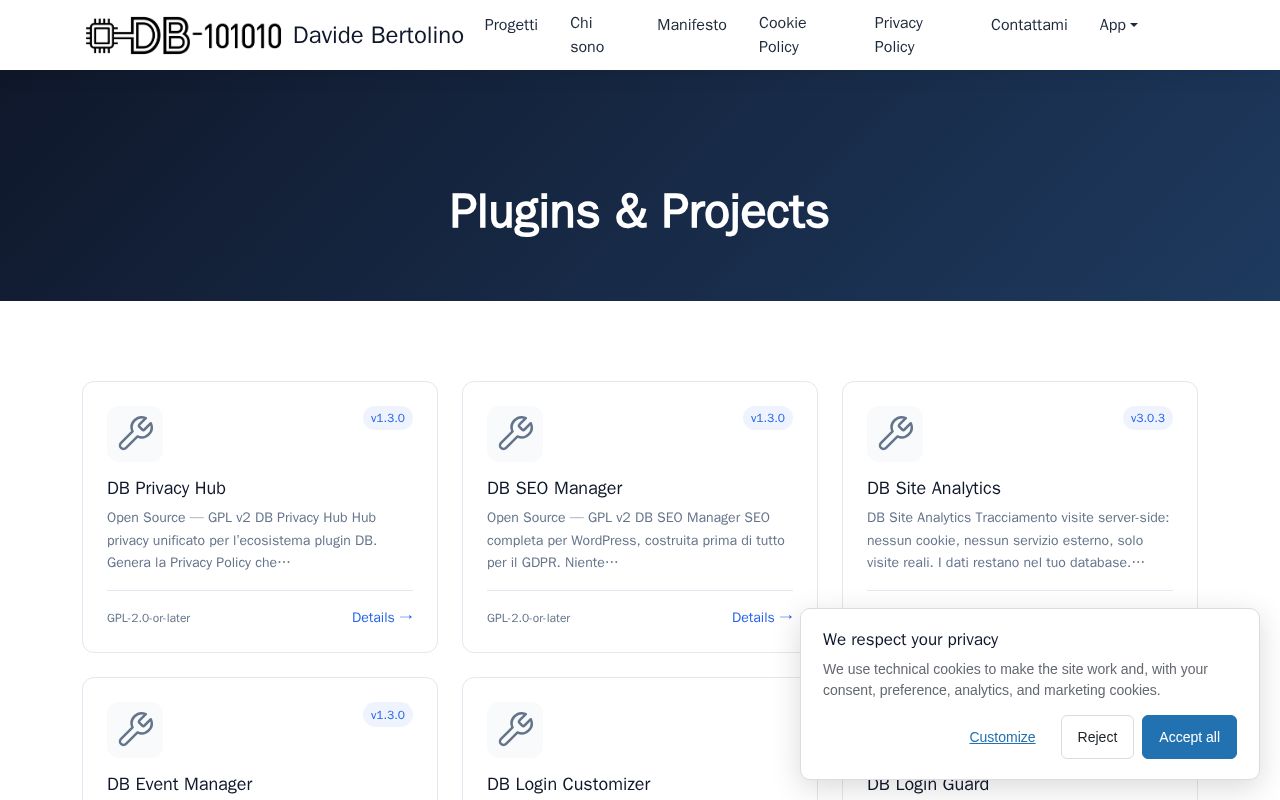
Task: Open the Contattami nav link
Action: (1029, 25)
